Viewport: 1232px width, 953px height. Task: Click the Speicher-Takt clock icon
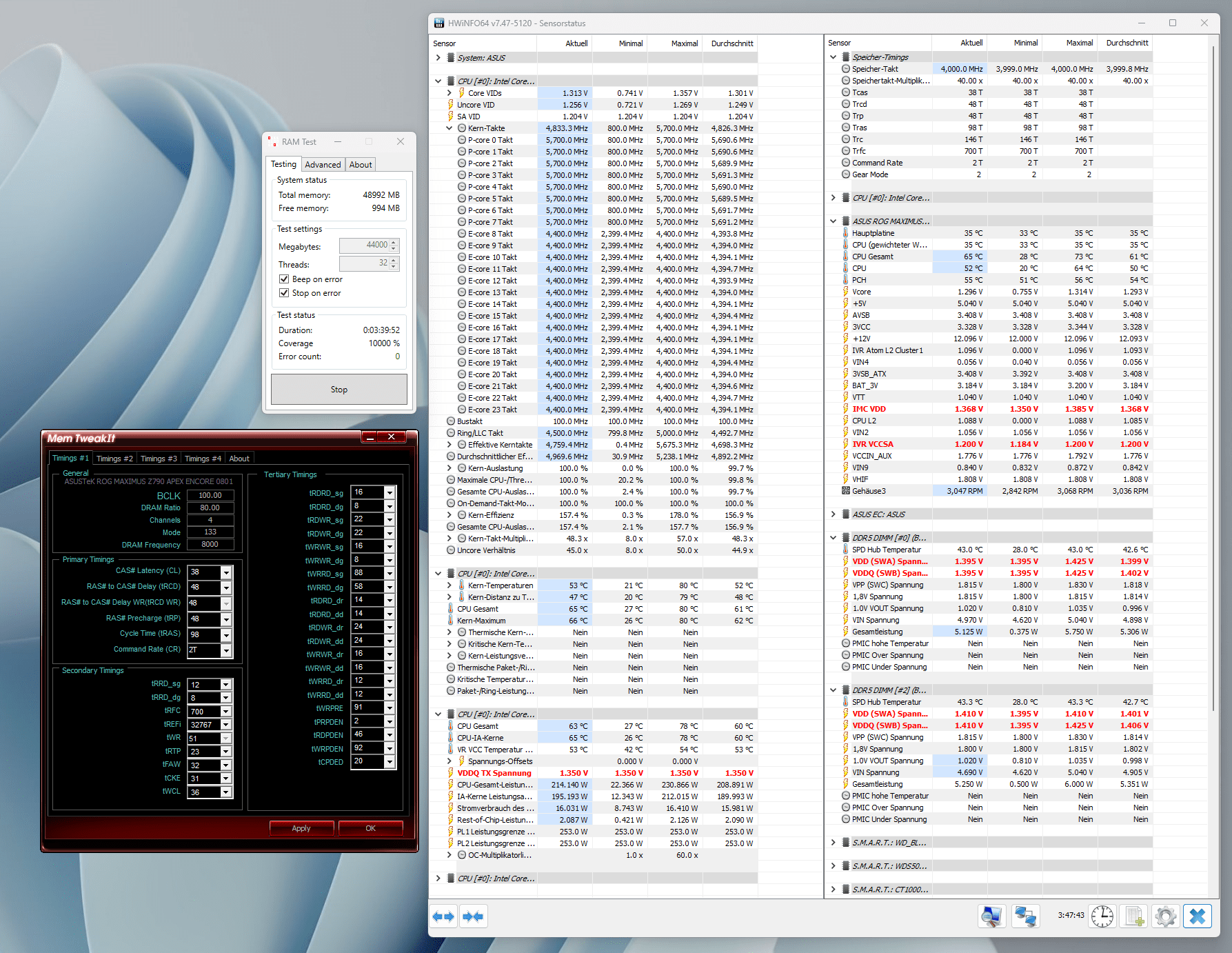[846, 69]
